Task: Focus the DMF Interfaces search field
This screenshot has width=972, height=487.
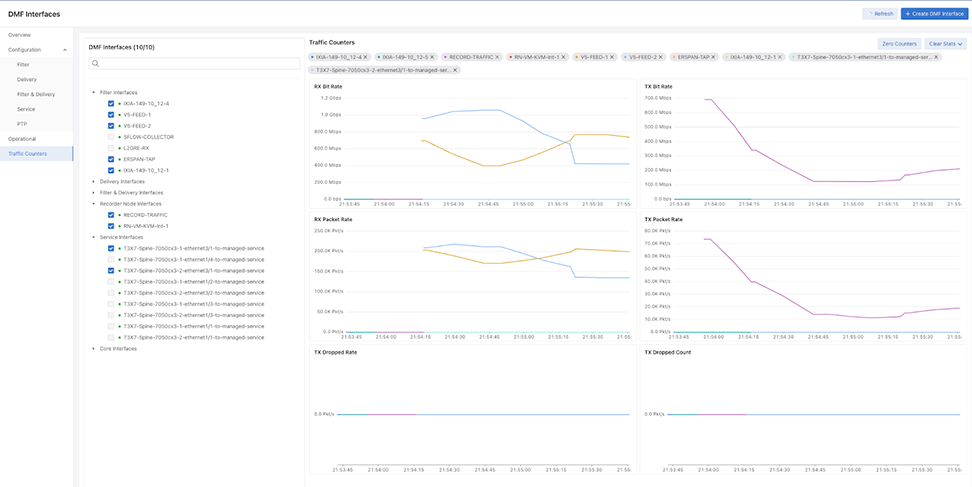Action: (x=195, y=64)
